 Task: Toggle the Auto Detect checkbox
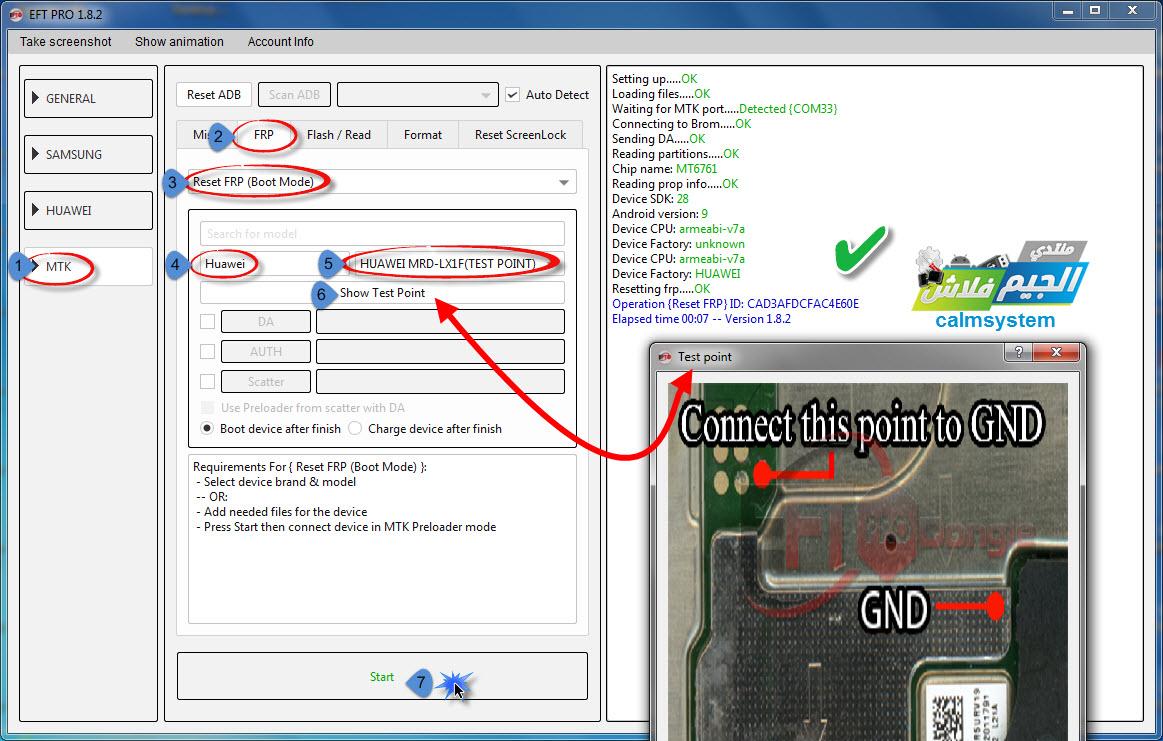[513, 95]
